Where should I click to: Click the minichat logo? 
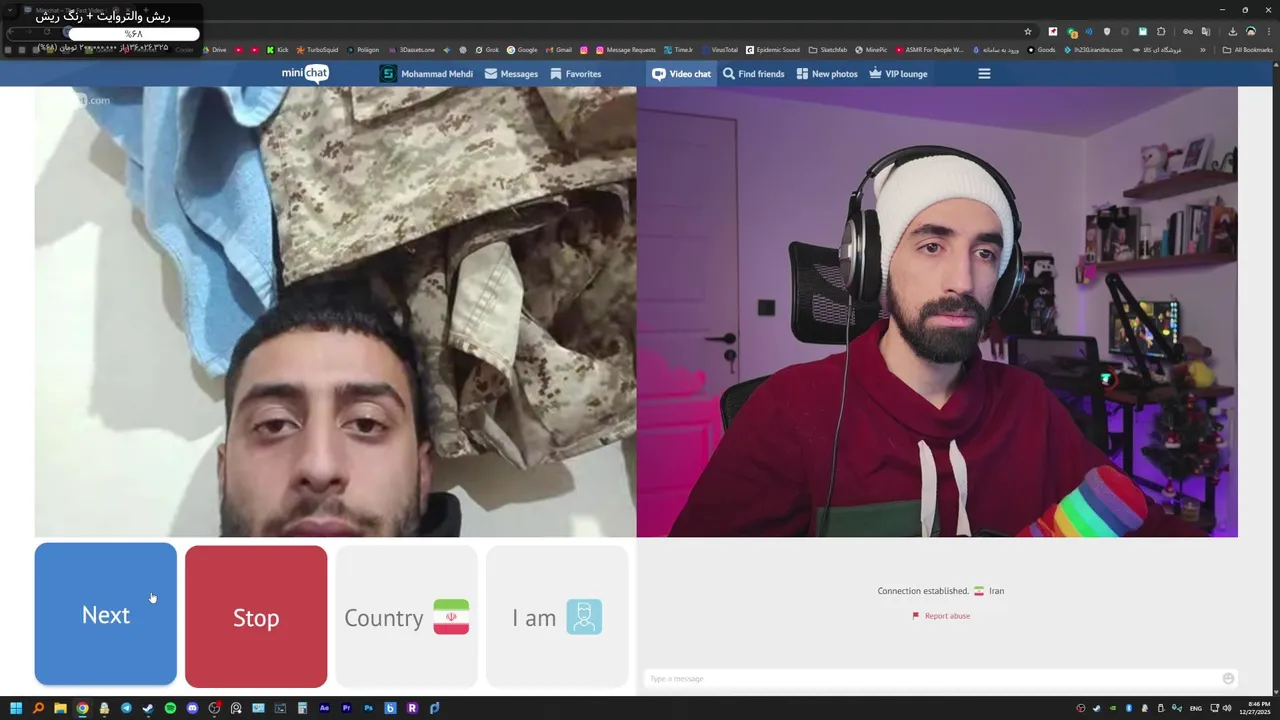(305, 73)
